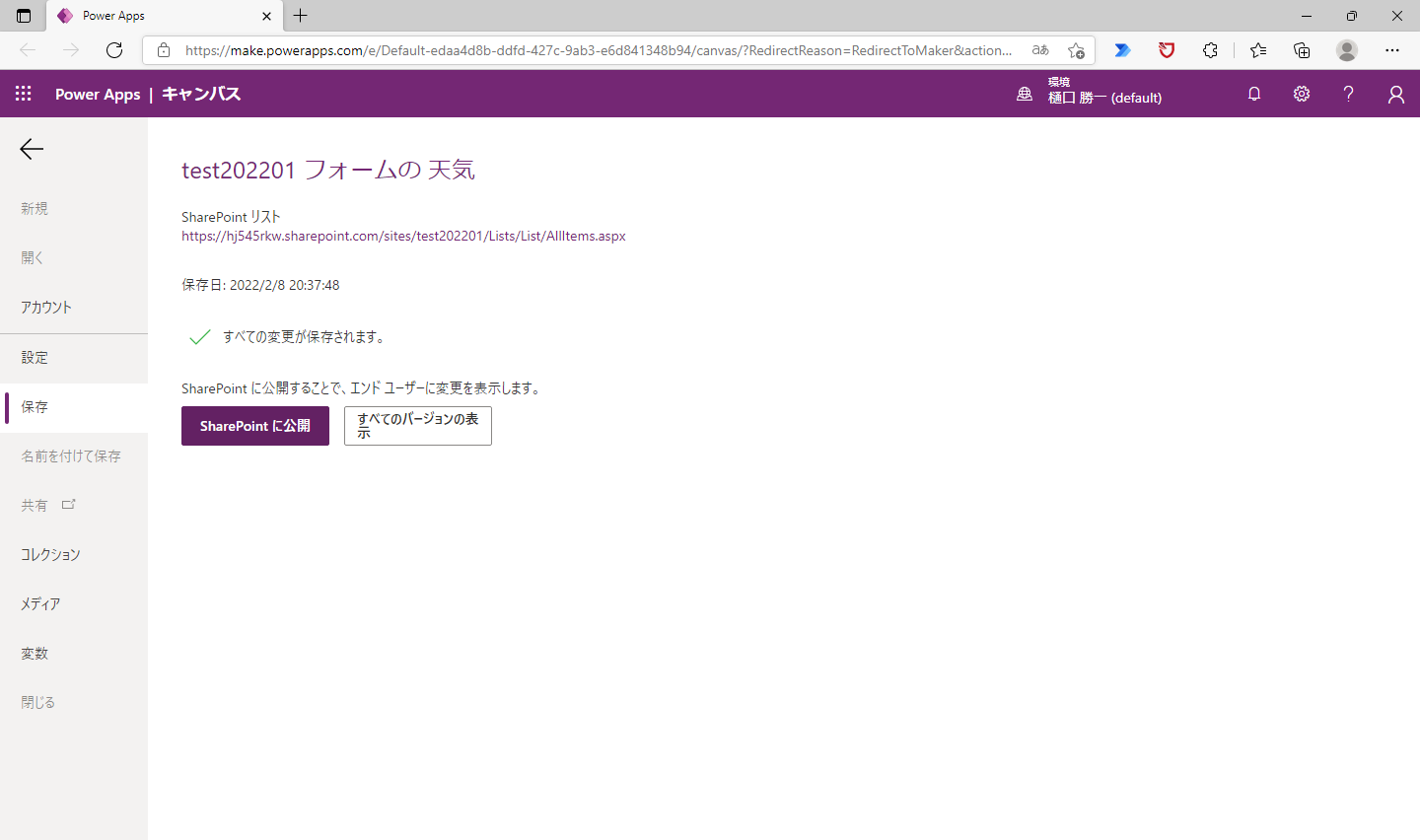Open 設定 in the left menu
Viewport: 1420px width, 840px height.
click(74, 358)
